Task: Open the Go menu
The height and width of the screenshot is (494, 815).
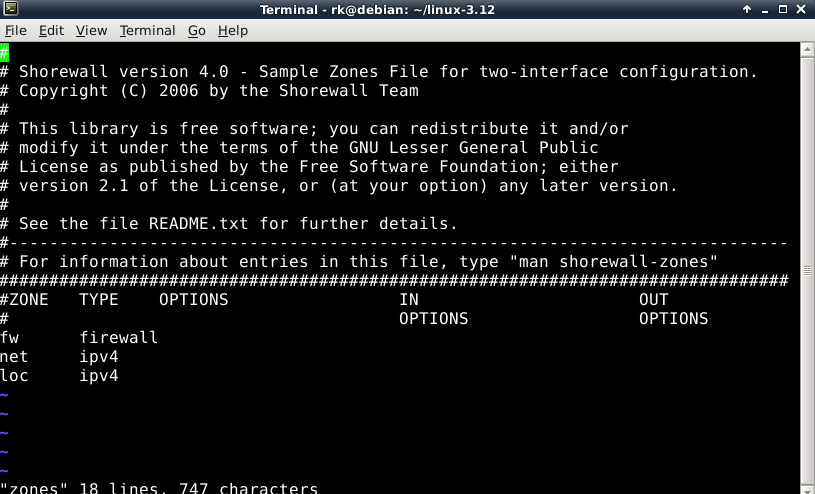Action: click(x=196, y=31)
